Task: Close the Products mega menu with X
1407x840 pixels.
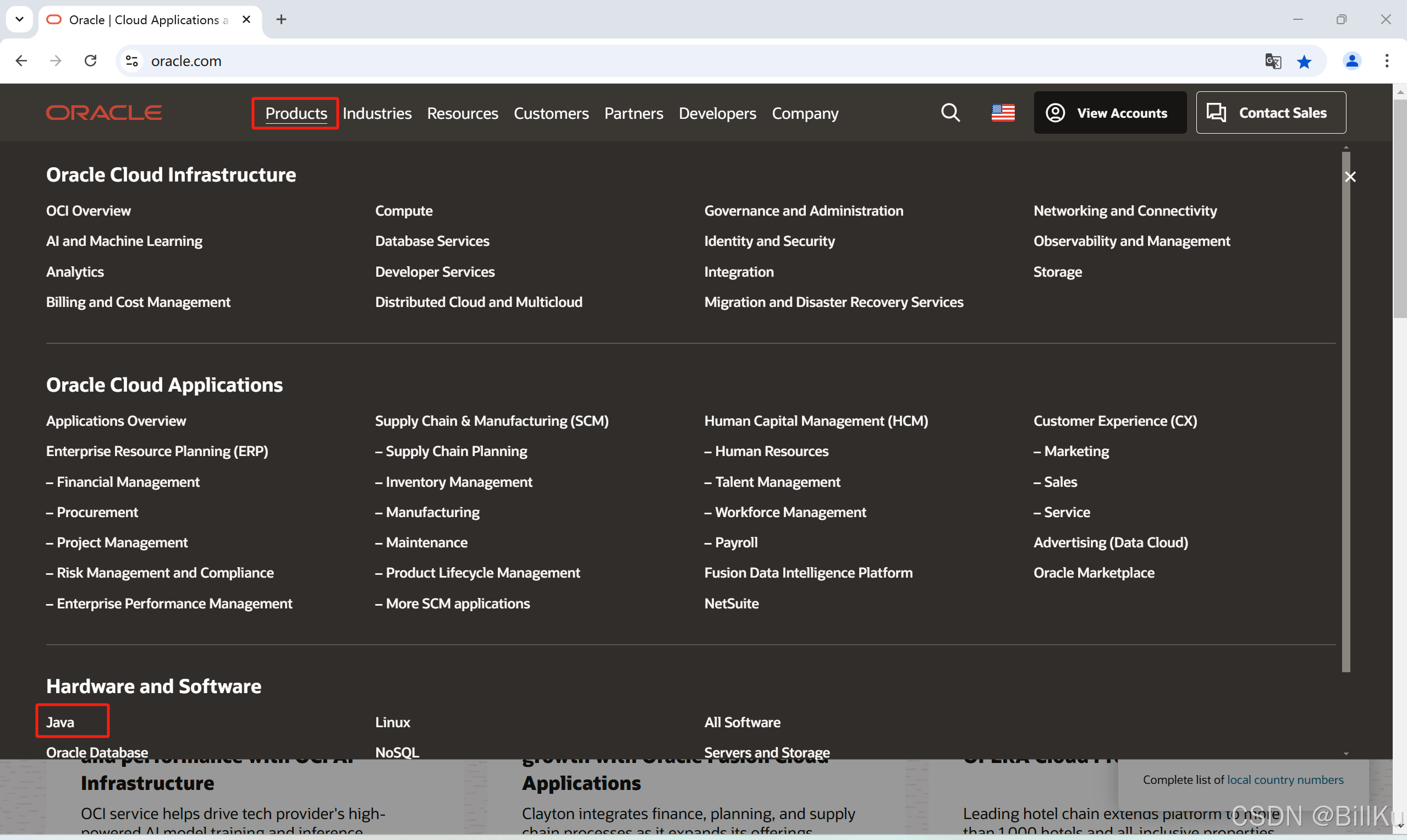Action: pyautogui.click(x=1350, y=177)
